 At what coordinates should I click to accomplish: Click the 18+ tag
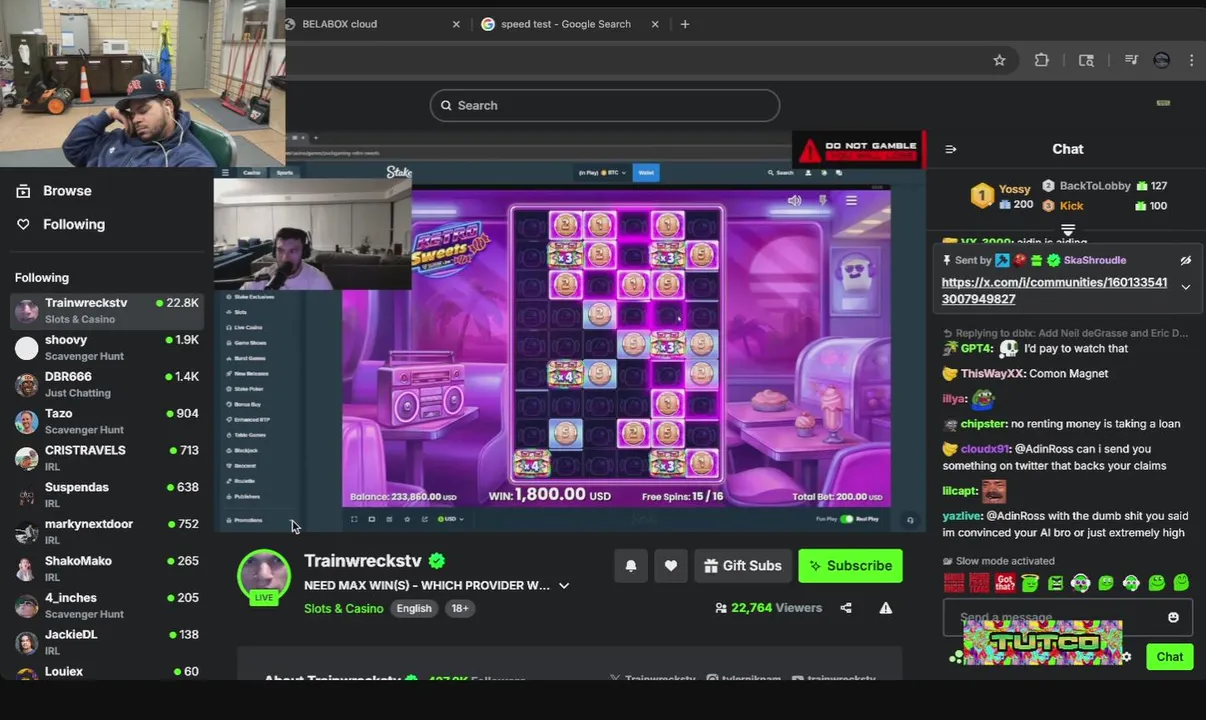[x=459, y=608]
